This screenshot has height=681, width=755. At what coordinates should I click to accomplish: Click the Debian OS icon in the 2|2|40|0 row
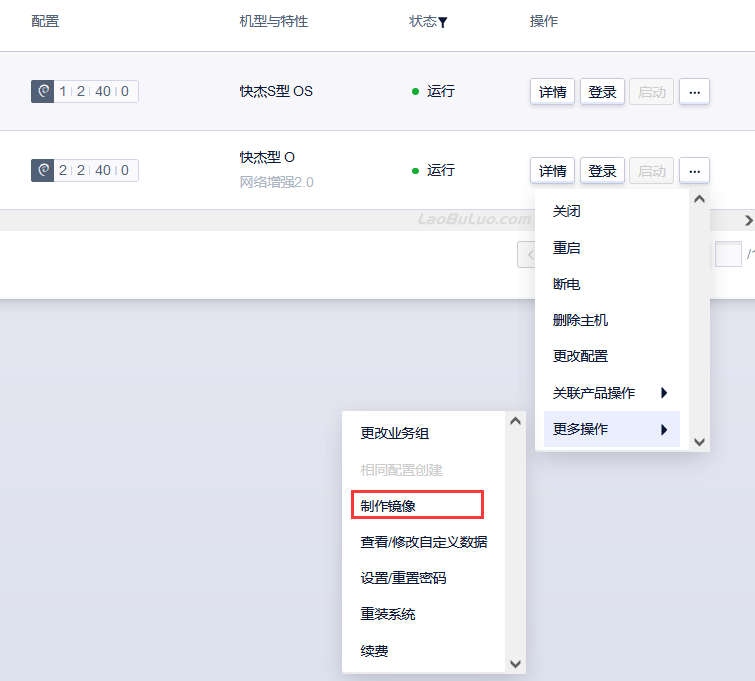(42, 170)
